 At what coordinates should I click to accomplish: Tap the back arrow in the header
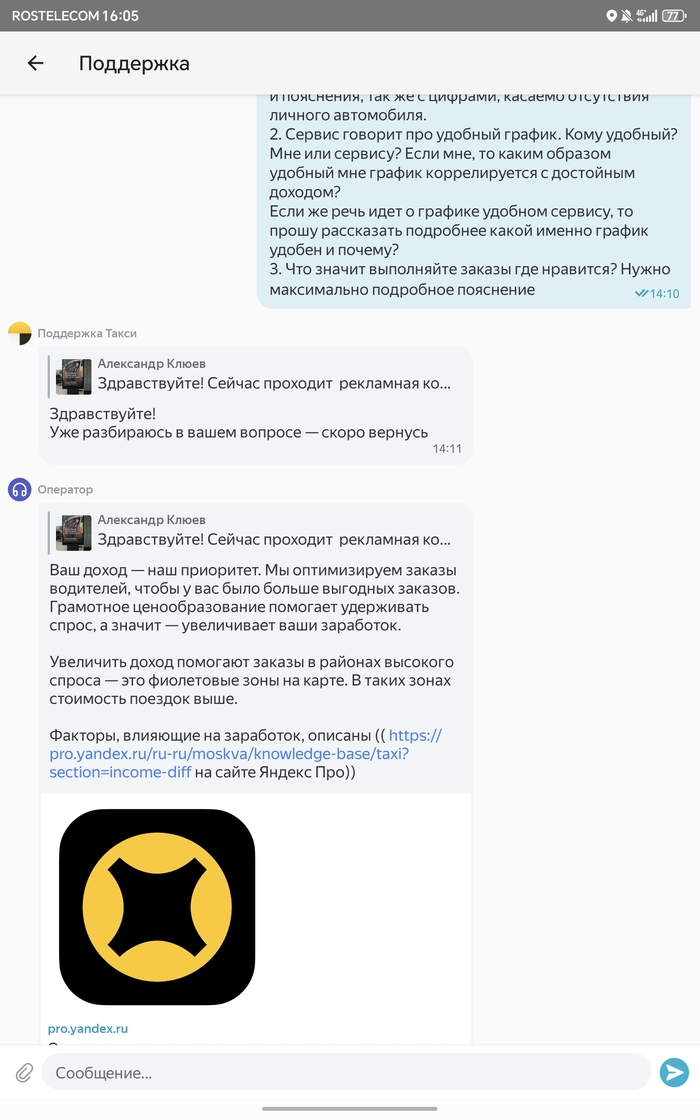click(36, 64)
